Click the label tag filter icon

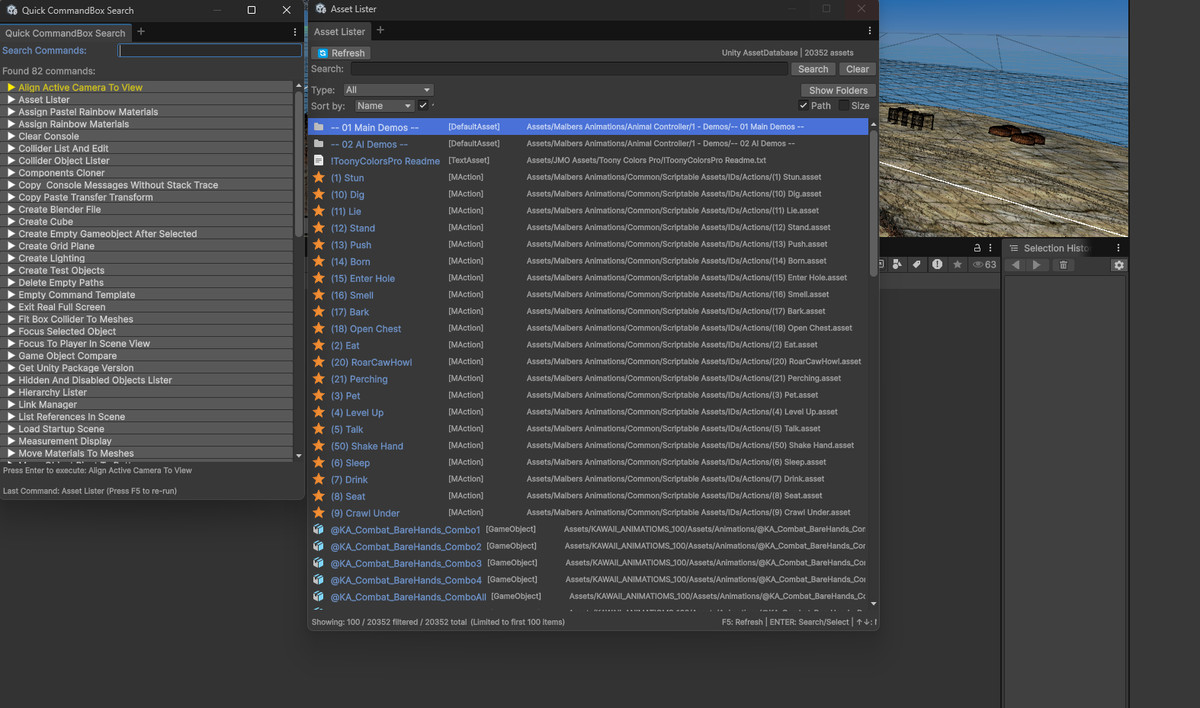(916, 265)
